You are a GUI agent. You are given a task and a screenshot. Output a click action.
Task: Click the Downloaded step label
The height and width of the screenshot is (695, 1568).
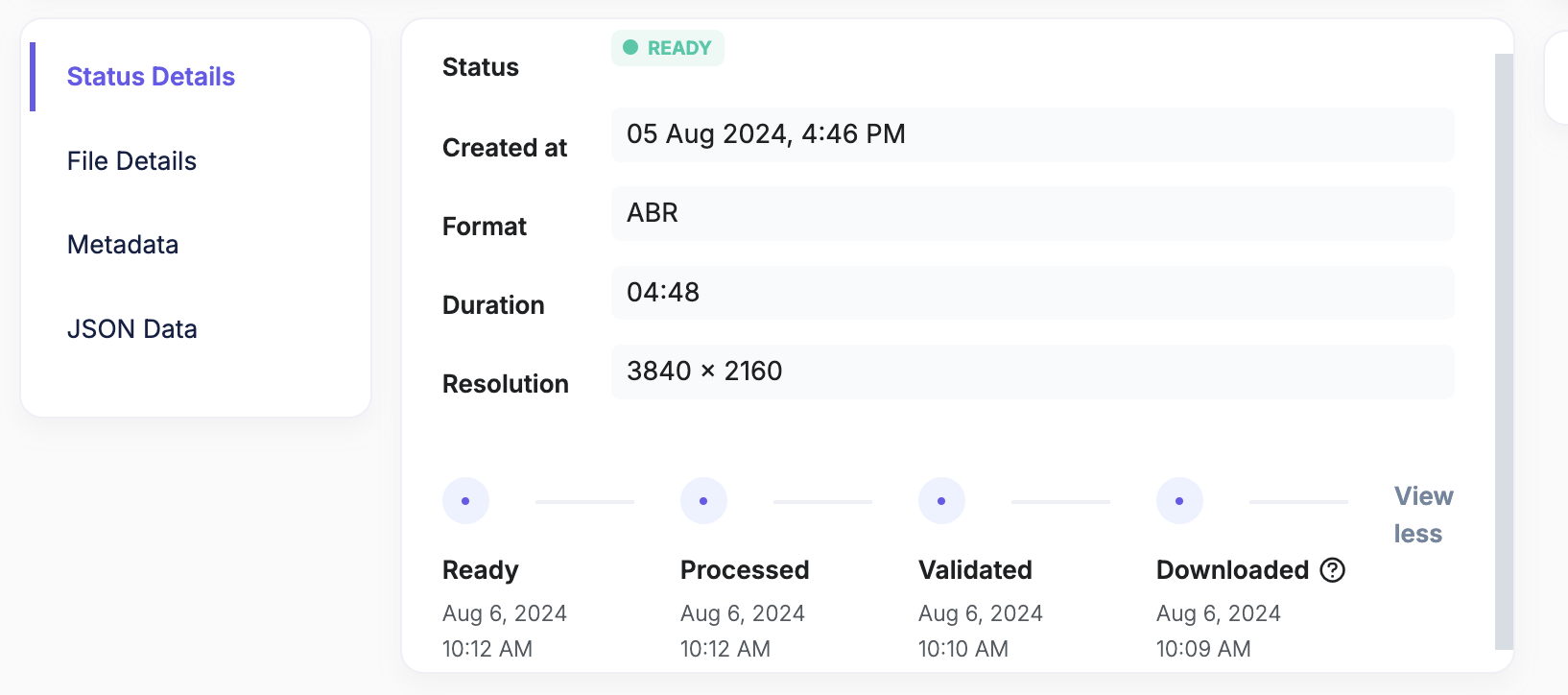click(x=1232, y=570)
